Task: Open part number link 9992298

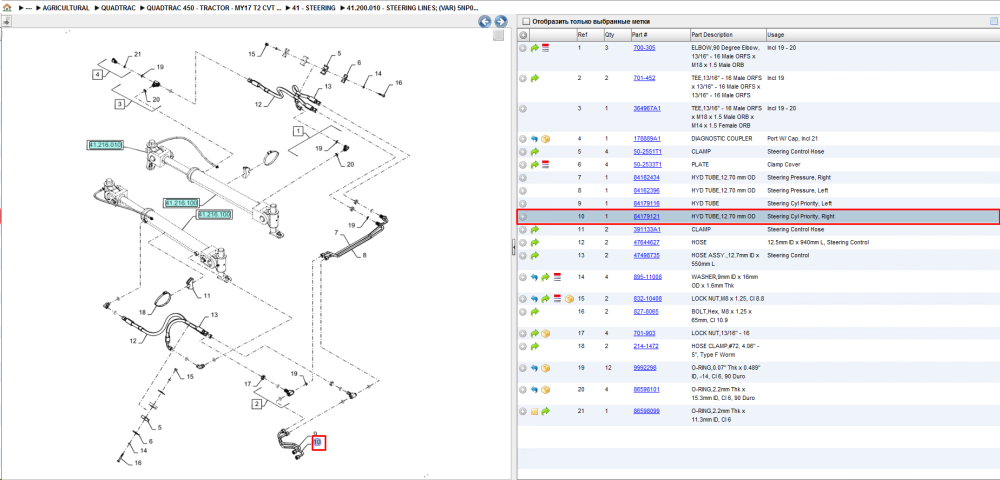Action: pyautogui.click(x=644, y=368)
